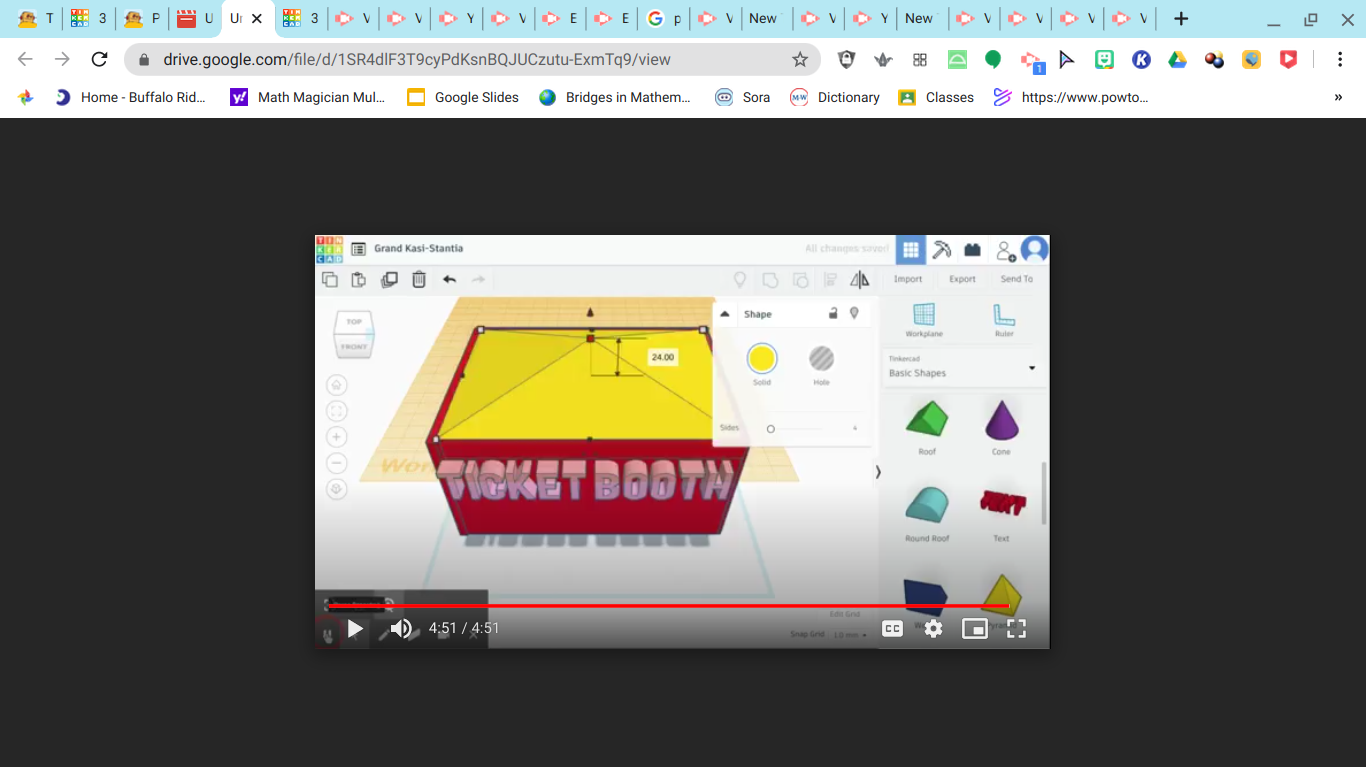This screenshot has height=768, width=1366.
Task: Open the Math Magician Mul... bookmark
Action: (x=308, y=97)
